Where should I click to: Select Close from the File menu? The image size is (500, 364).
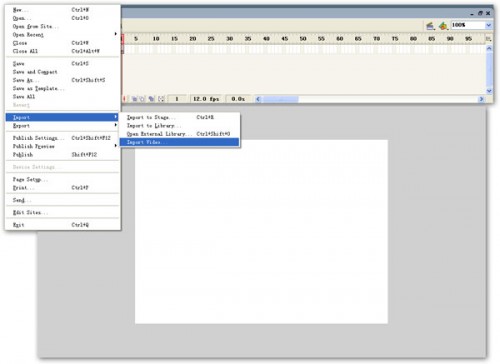[62, 43]
